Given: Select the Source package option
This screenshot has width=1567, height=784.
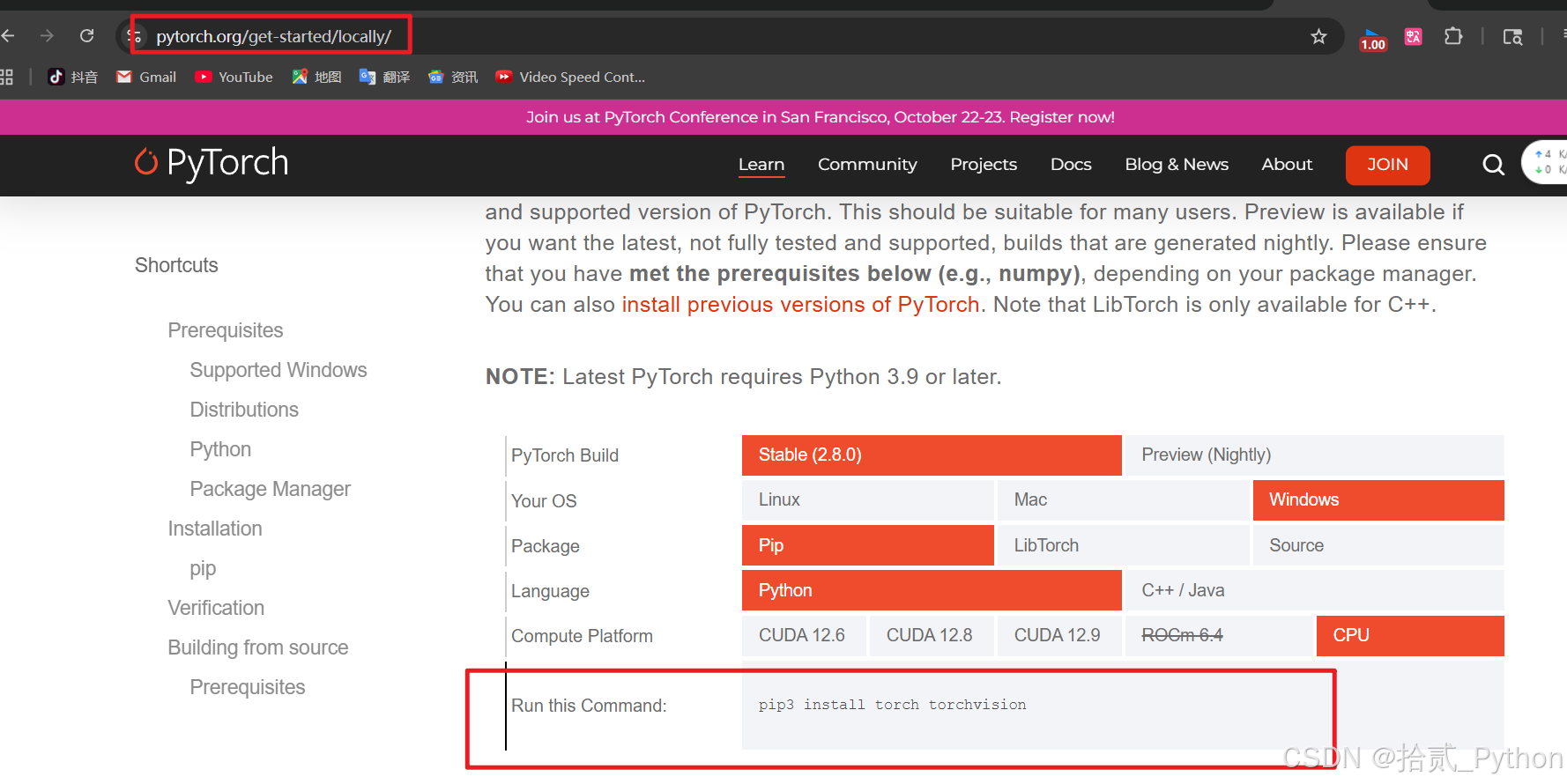Looking at the screenshot, I should coord(1378,545).
